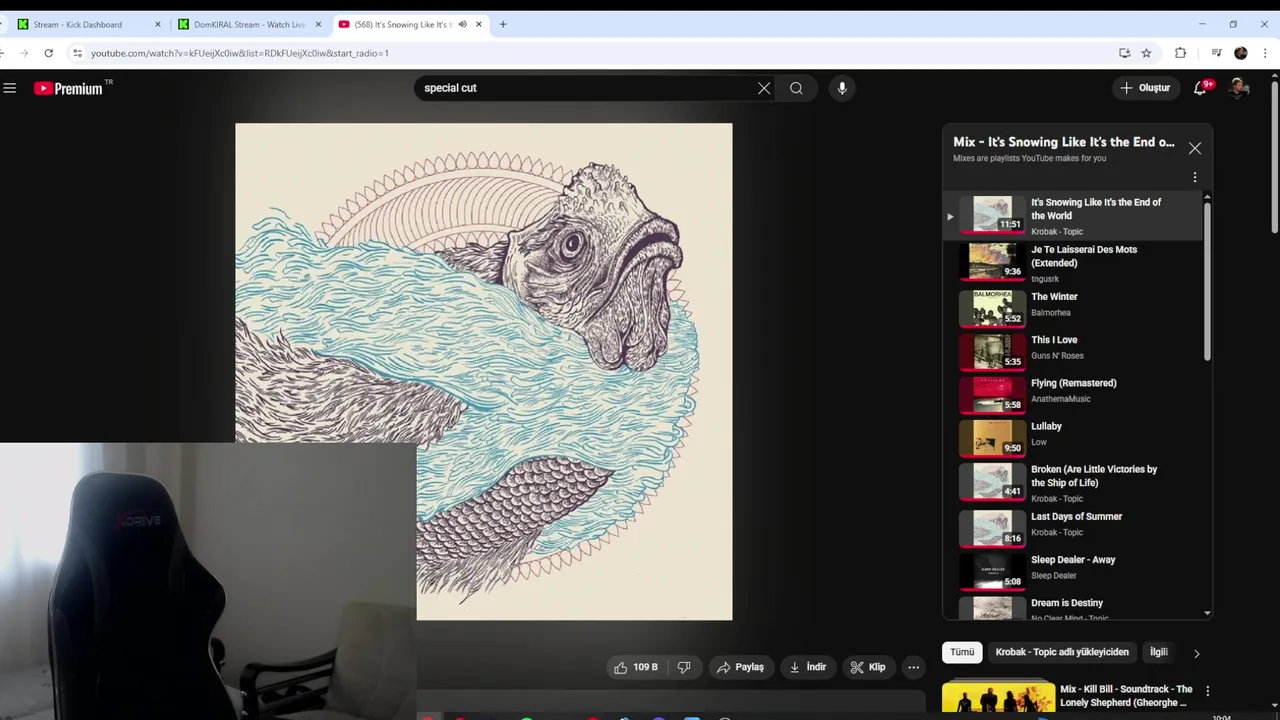Open the YouTube guide hamburger menu
The height and width of the screenshot is (720, 1280).
pos(10,88)
